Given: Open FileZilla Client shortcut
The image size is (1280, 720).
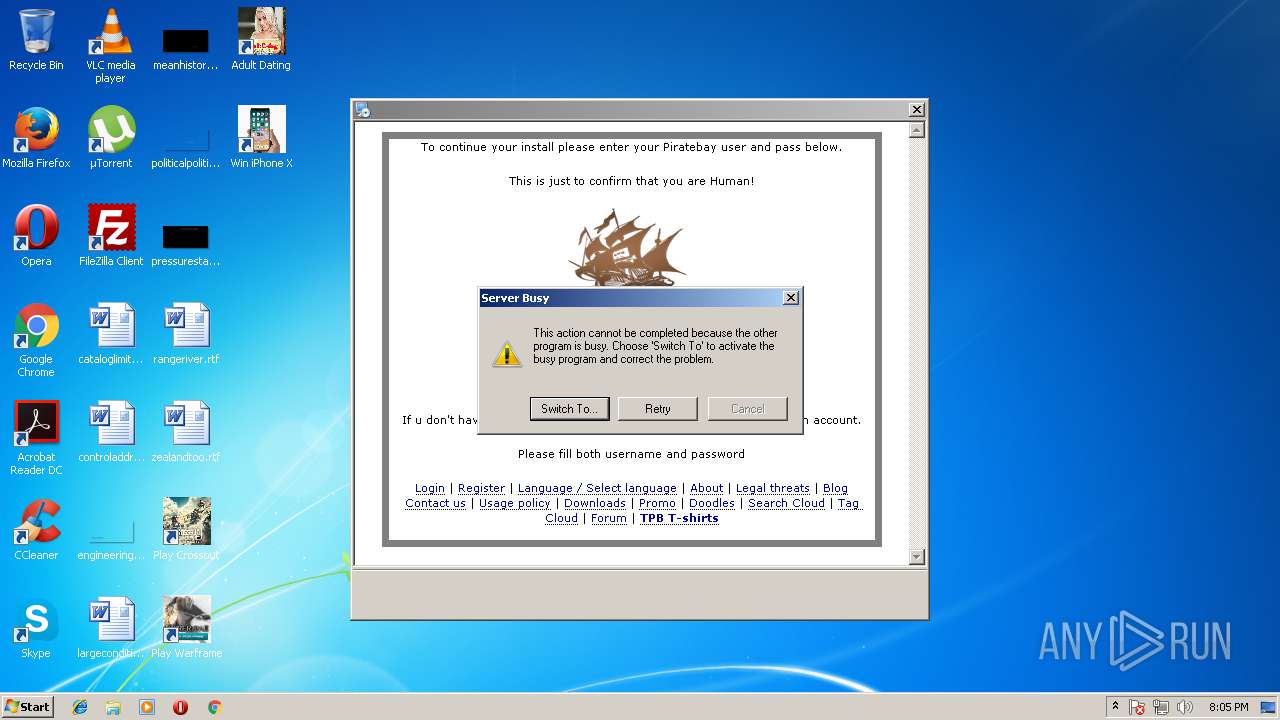Looking at the screenshot, I should (x=110, y=236).
